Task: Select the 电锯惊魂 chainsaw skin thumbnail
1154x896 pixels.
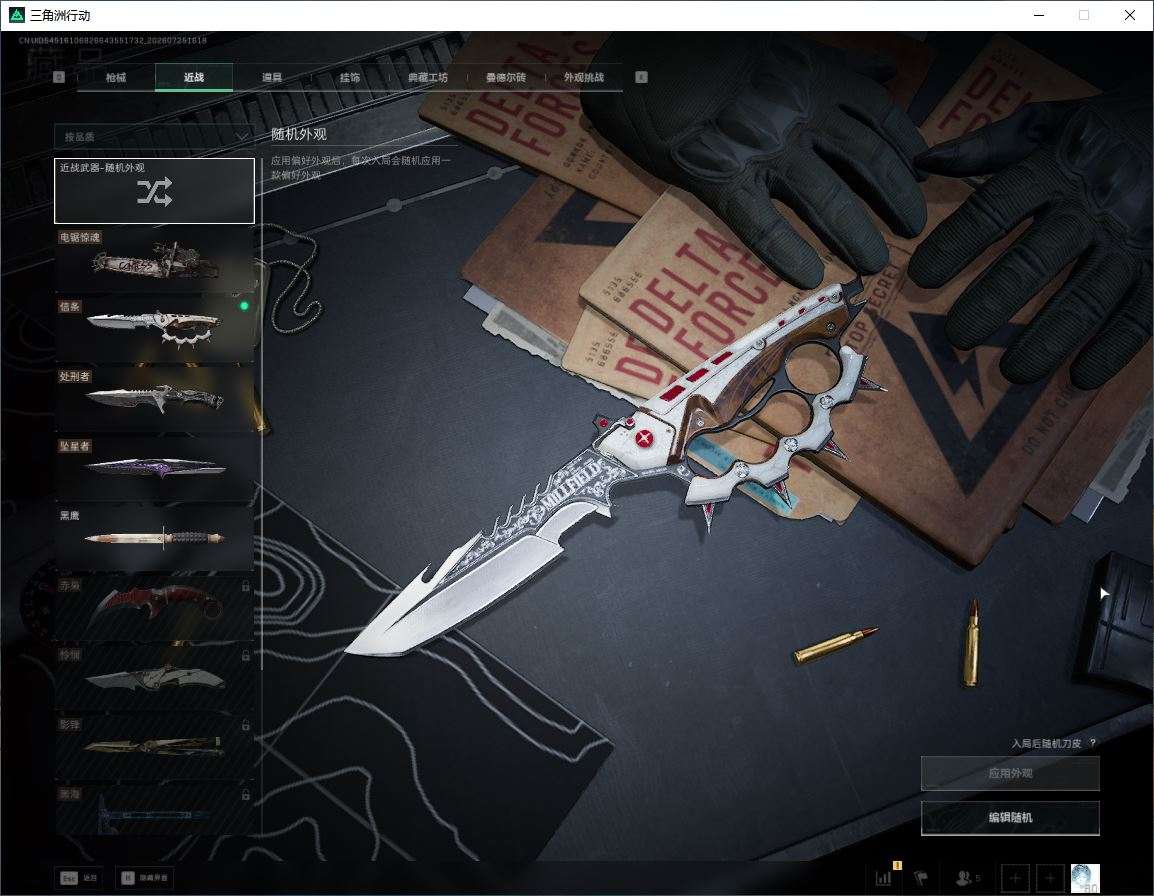Action: click(x=155, y=260)
